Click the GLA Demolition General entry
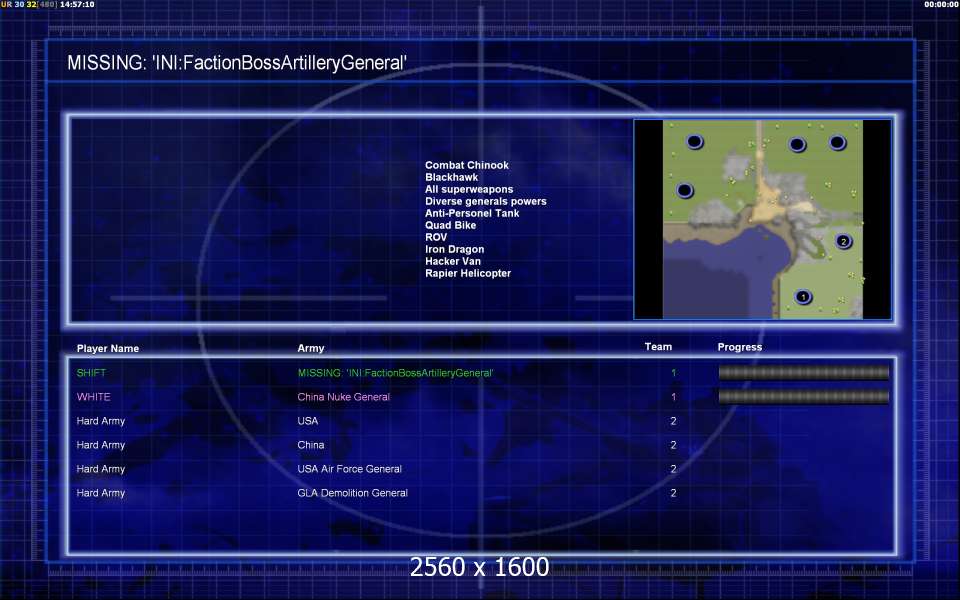Image resolution: width=960 pixels, height=600 pixels. coord(353,493)
